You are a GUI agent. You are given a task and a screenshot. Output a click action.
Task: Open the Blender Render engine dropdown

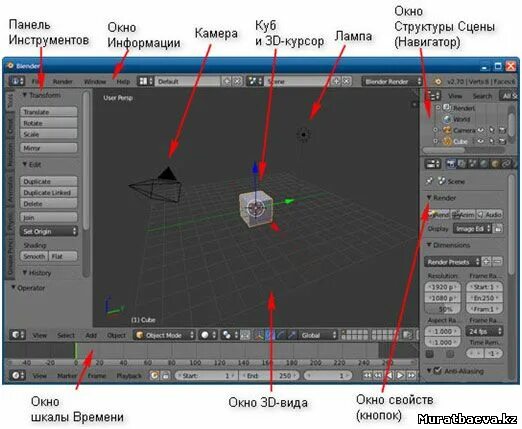point(392,81)
